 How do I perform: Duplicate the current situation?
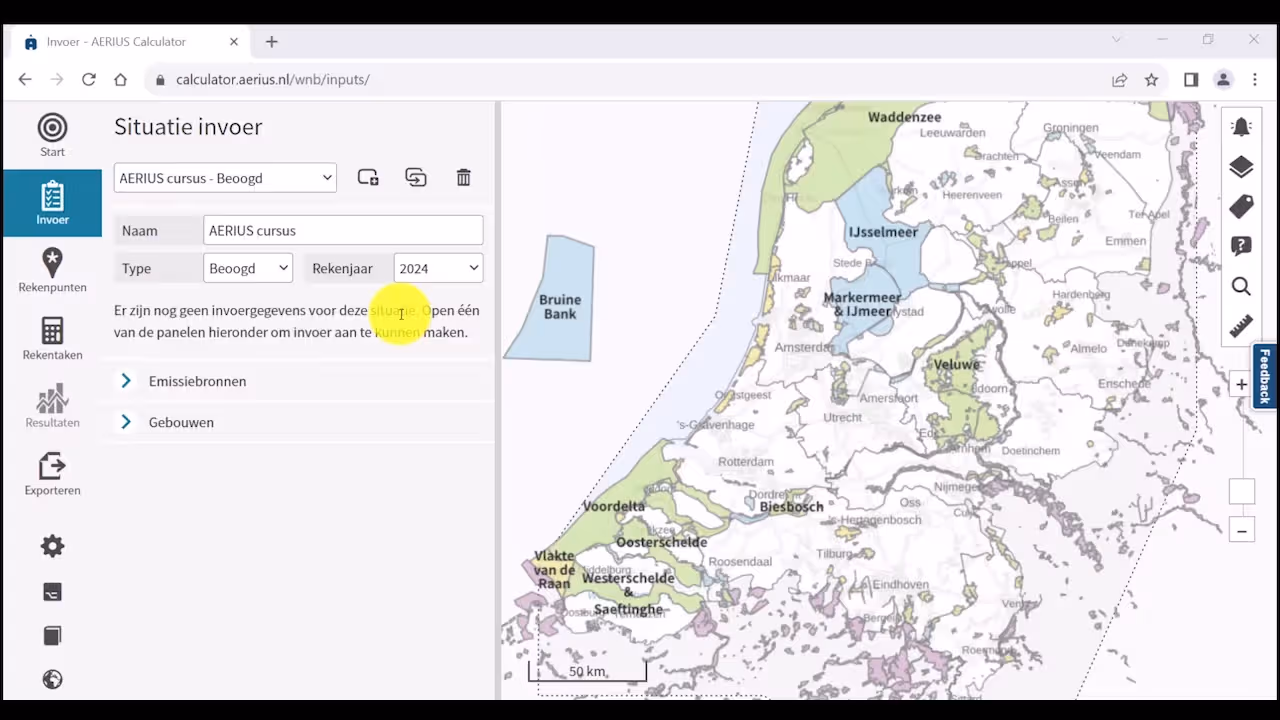[x=416, y=178]
